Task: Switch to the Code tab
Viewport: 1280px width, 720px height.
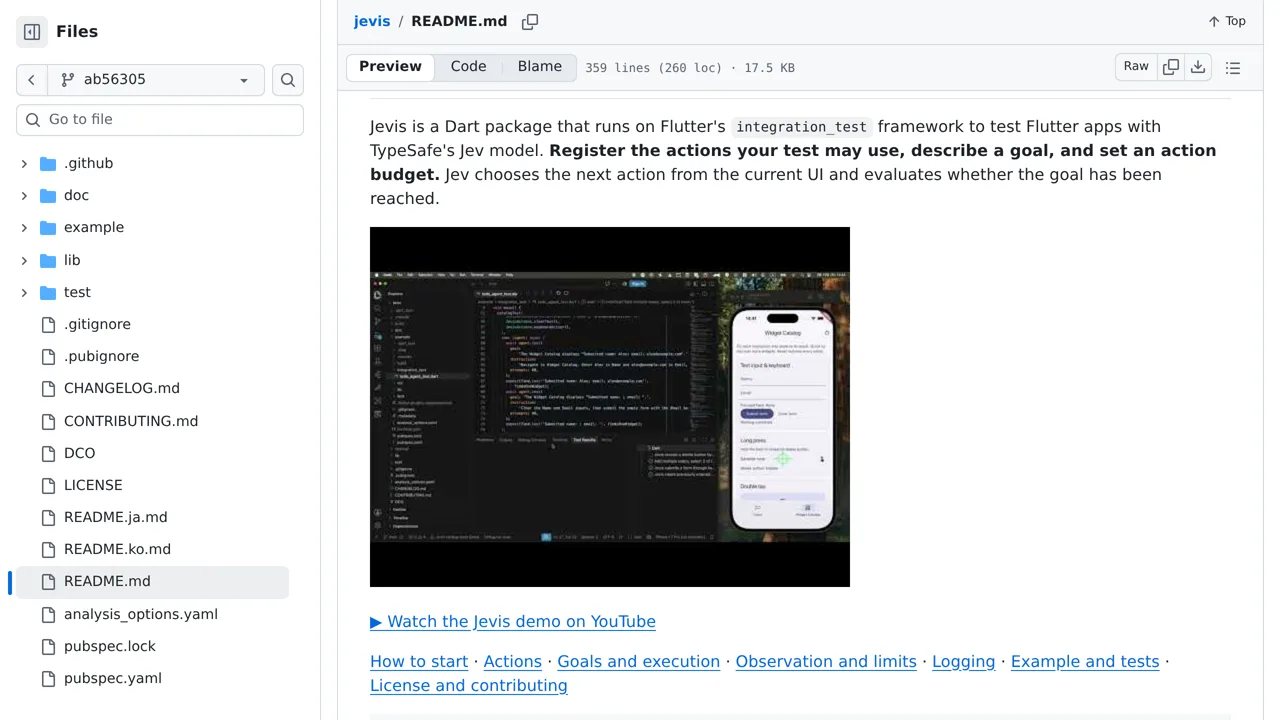Action: 468,67
